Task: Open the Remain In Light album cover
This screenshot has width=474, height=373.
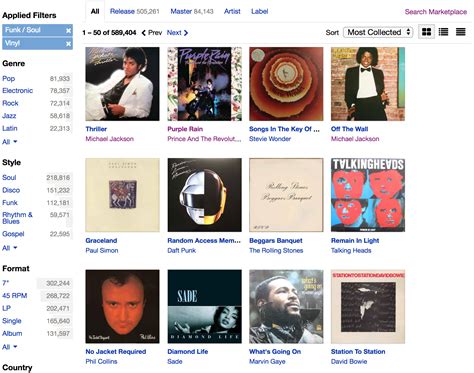Action: pos(368,195)
